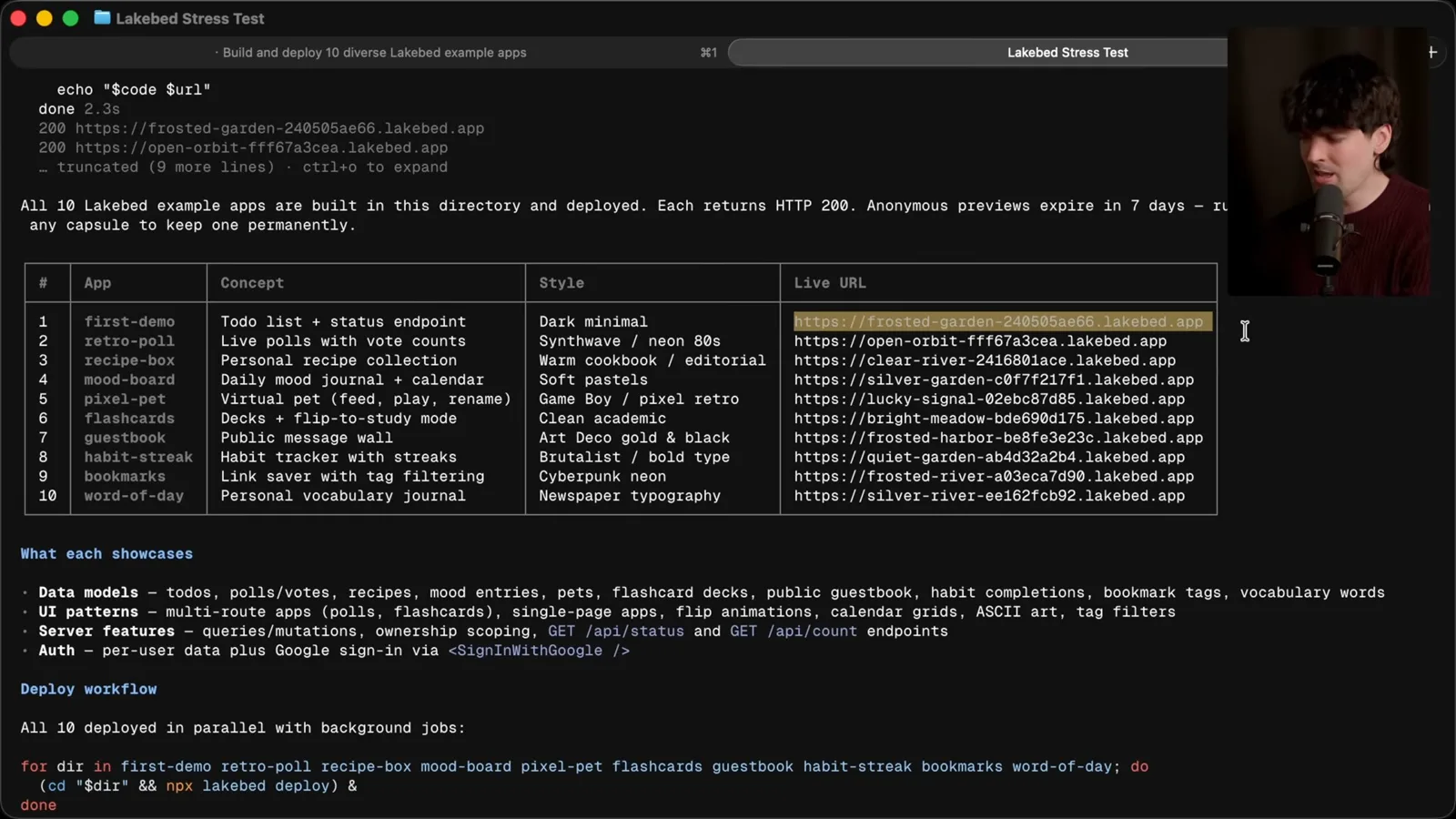Visit the clear-river-2416801ace.lakebed.app link
The image size is (1456, 819).
[x=985, y=360]
